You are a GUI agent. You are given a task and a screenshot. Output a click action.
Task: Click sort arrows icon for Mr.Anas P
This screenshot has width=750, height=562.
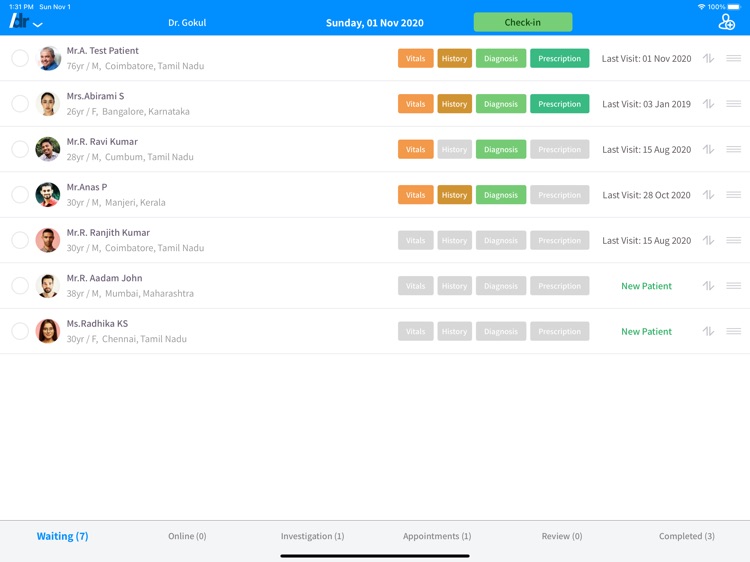pyautogui.click(x=708, y=195)
